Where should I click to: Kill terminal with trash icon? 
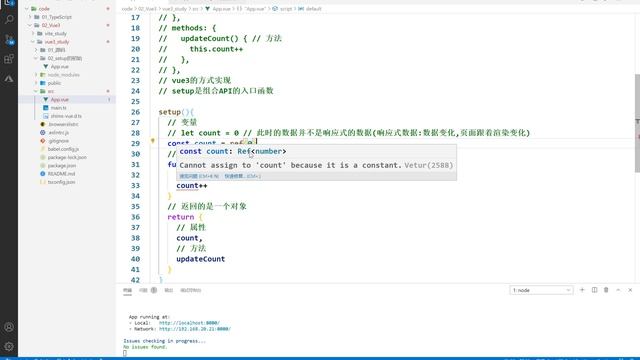click(x=606, y=290)
